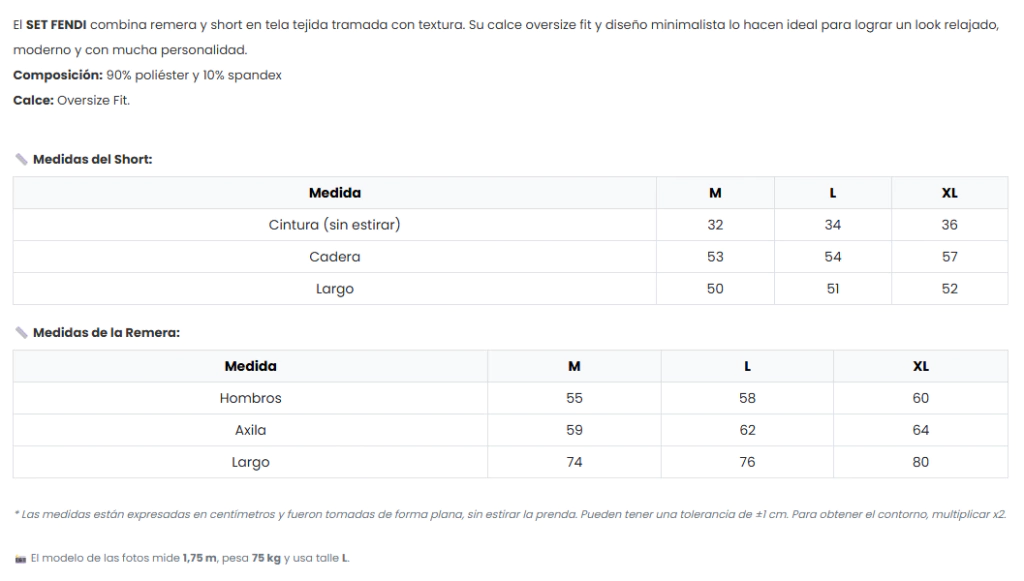Click the bold 1,75 m model height
This screenshot has width=1024, height=581.
[203, 558]
